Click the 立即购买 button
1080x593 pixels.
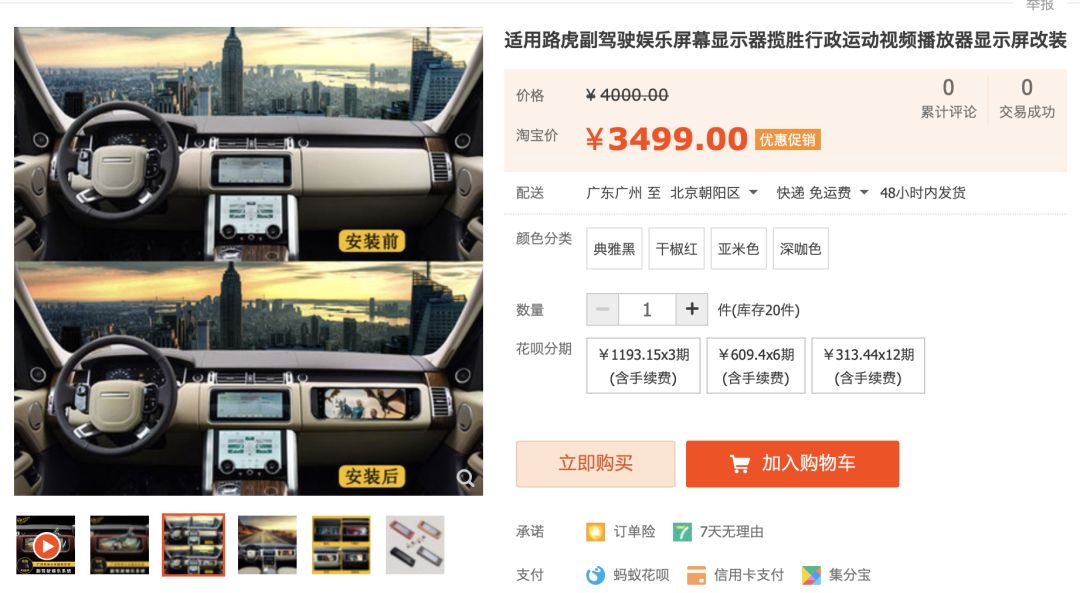coord(596,464)
